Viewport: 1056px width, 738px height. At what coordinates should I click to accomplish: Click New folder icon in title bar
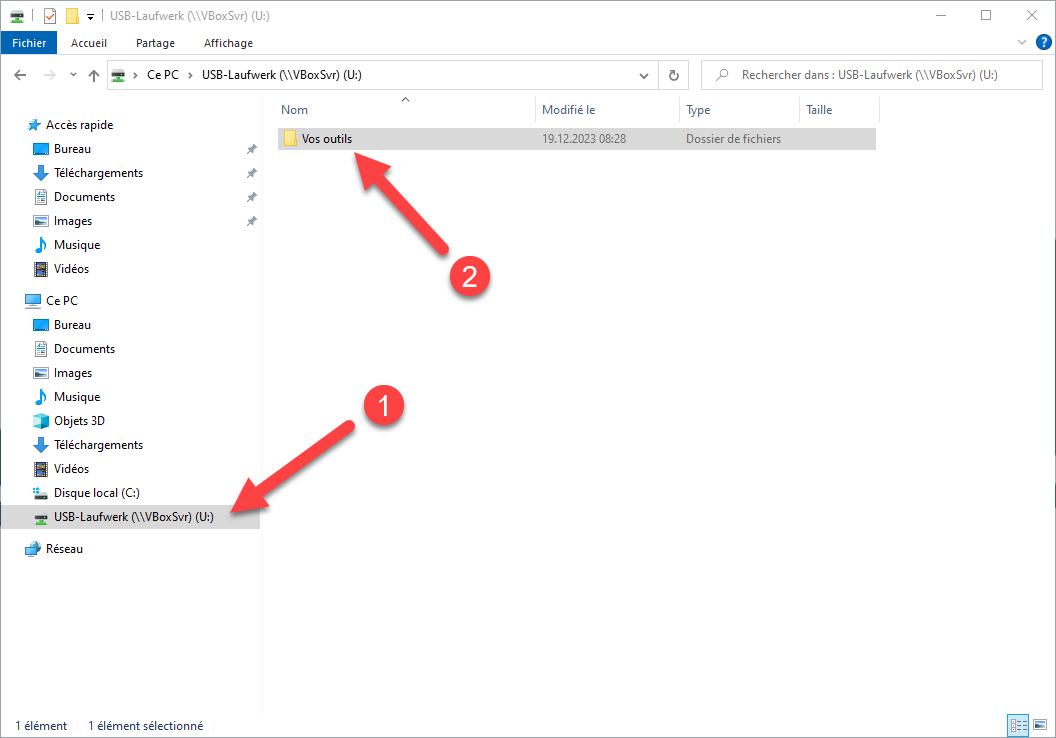point(72,15)
